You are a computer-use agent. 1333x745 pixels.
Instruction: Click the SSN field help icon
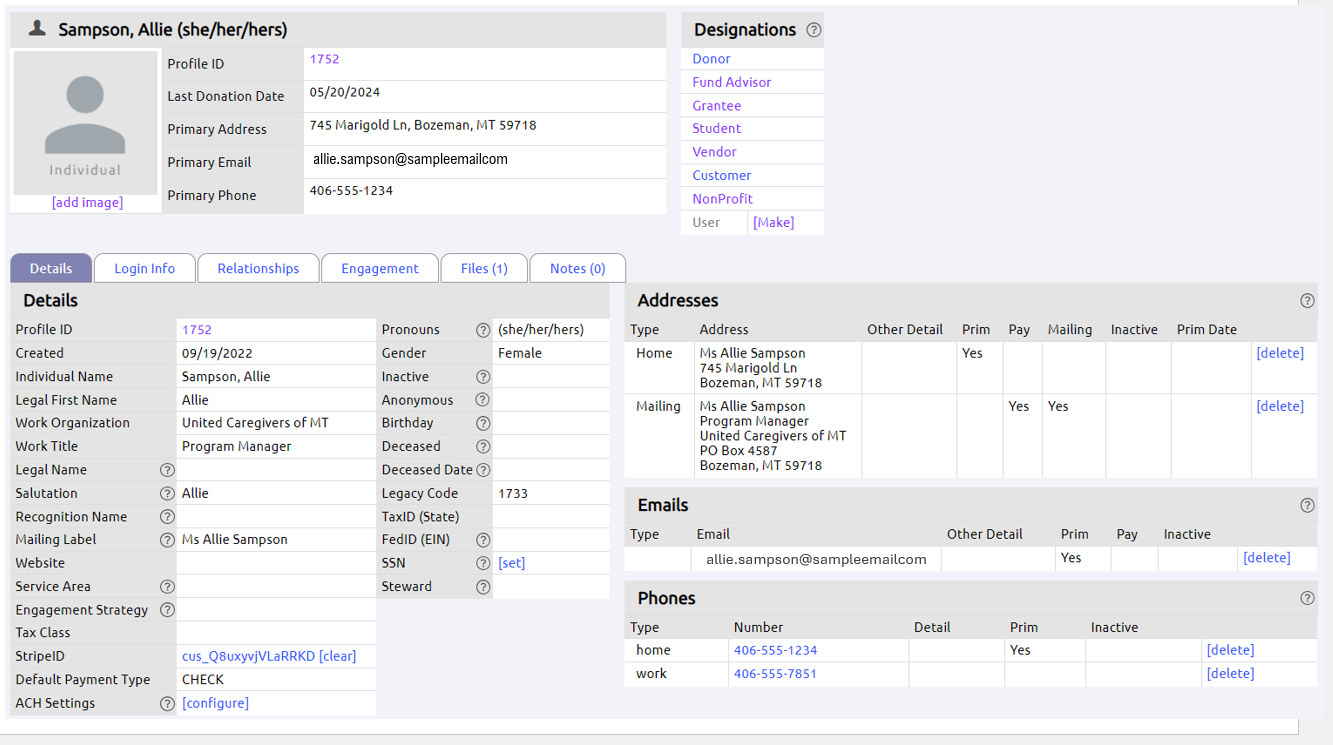(x=483, y=563)
